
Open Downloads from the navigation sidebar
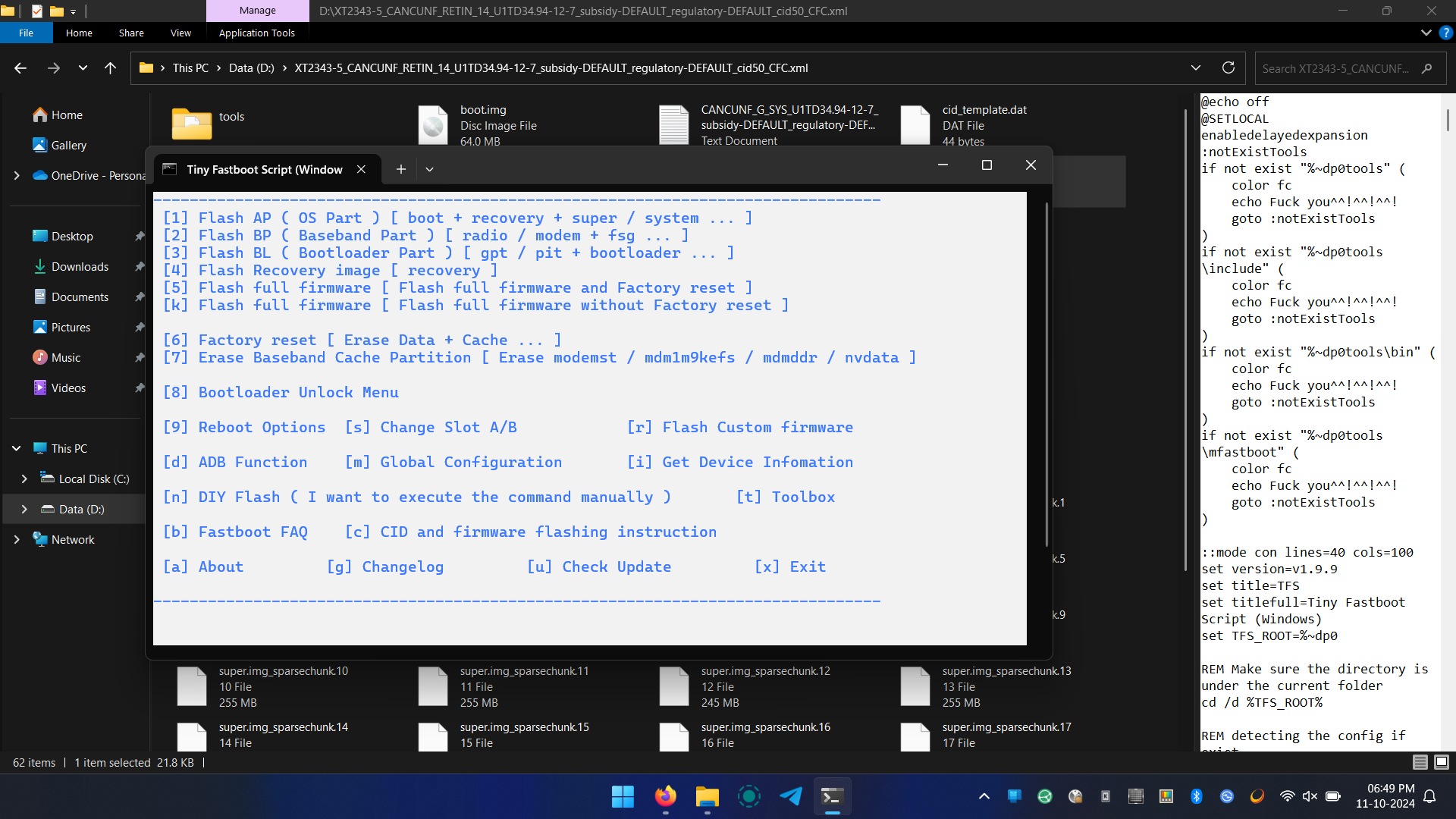tap(79, 266)
